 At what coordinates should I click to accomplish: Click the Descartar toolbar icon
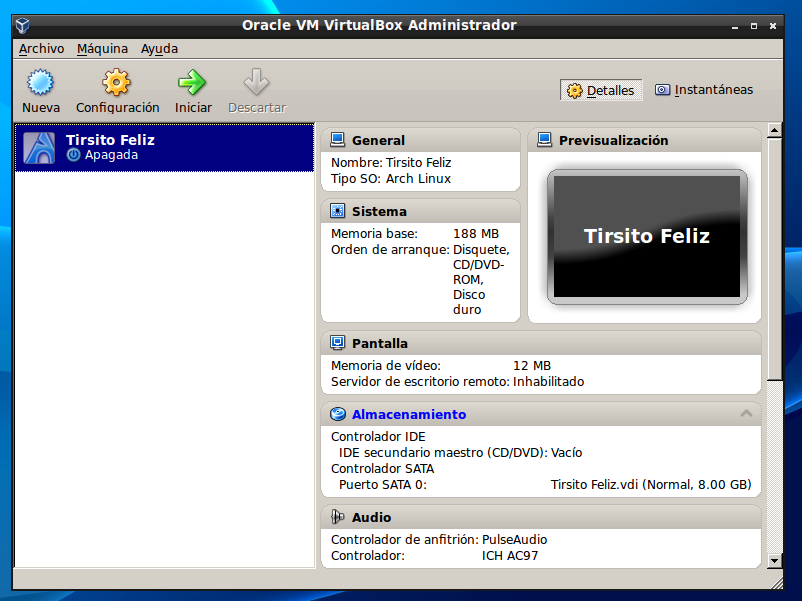[x=256, y=89]
